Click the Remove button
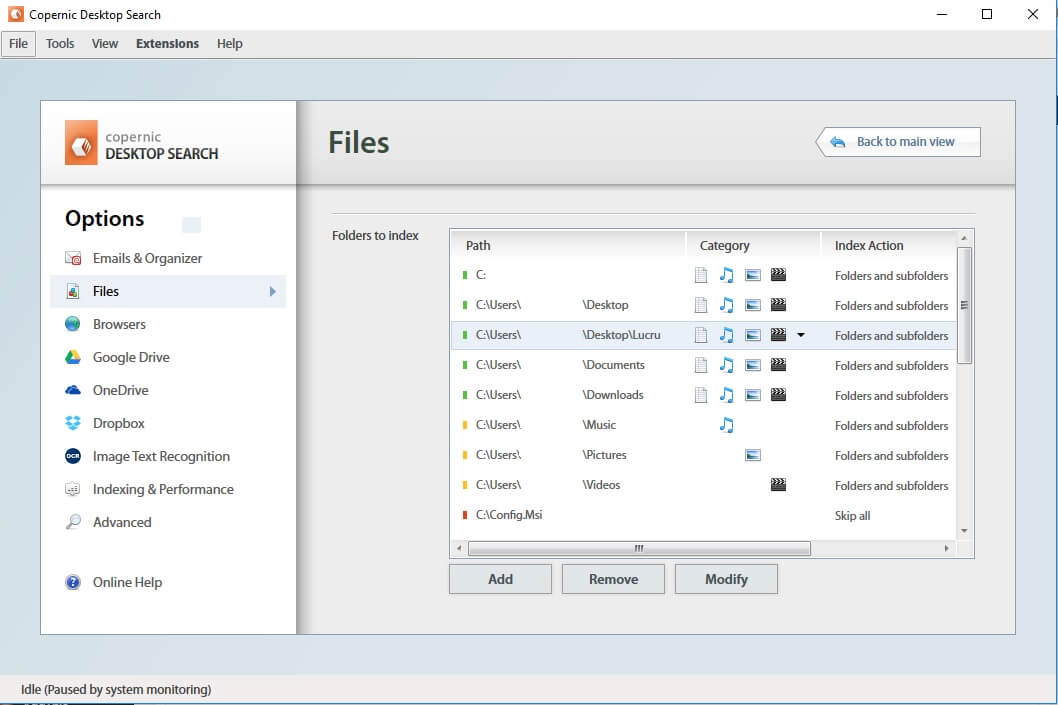The image size is (1058, 705). point(613,579)
